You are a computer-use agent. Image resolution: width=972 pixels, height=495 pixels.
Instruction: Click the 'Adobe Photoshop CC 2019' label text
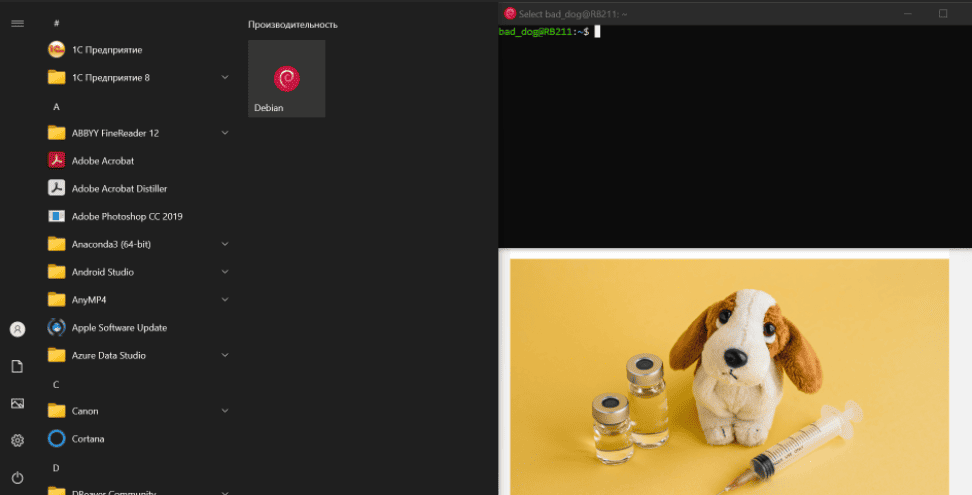pos(127,216)
